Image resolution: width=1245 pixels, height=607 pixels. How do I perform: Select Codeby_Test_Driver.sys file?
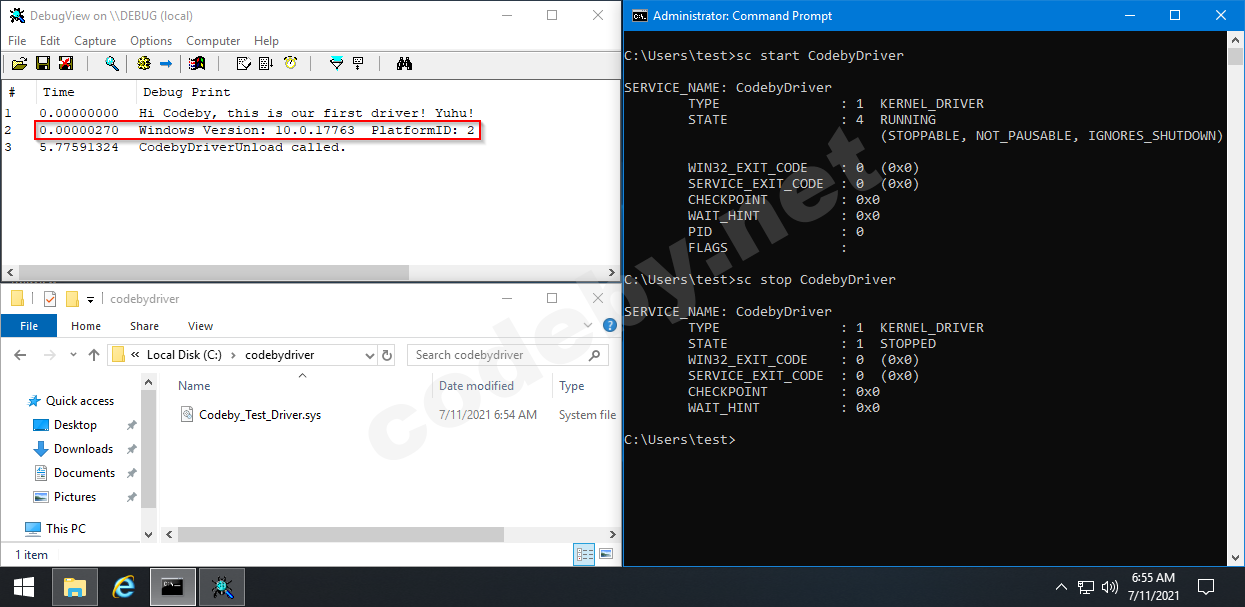tap(260, 414)
